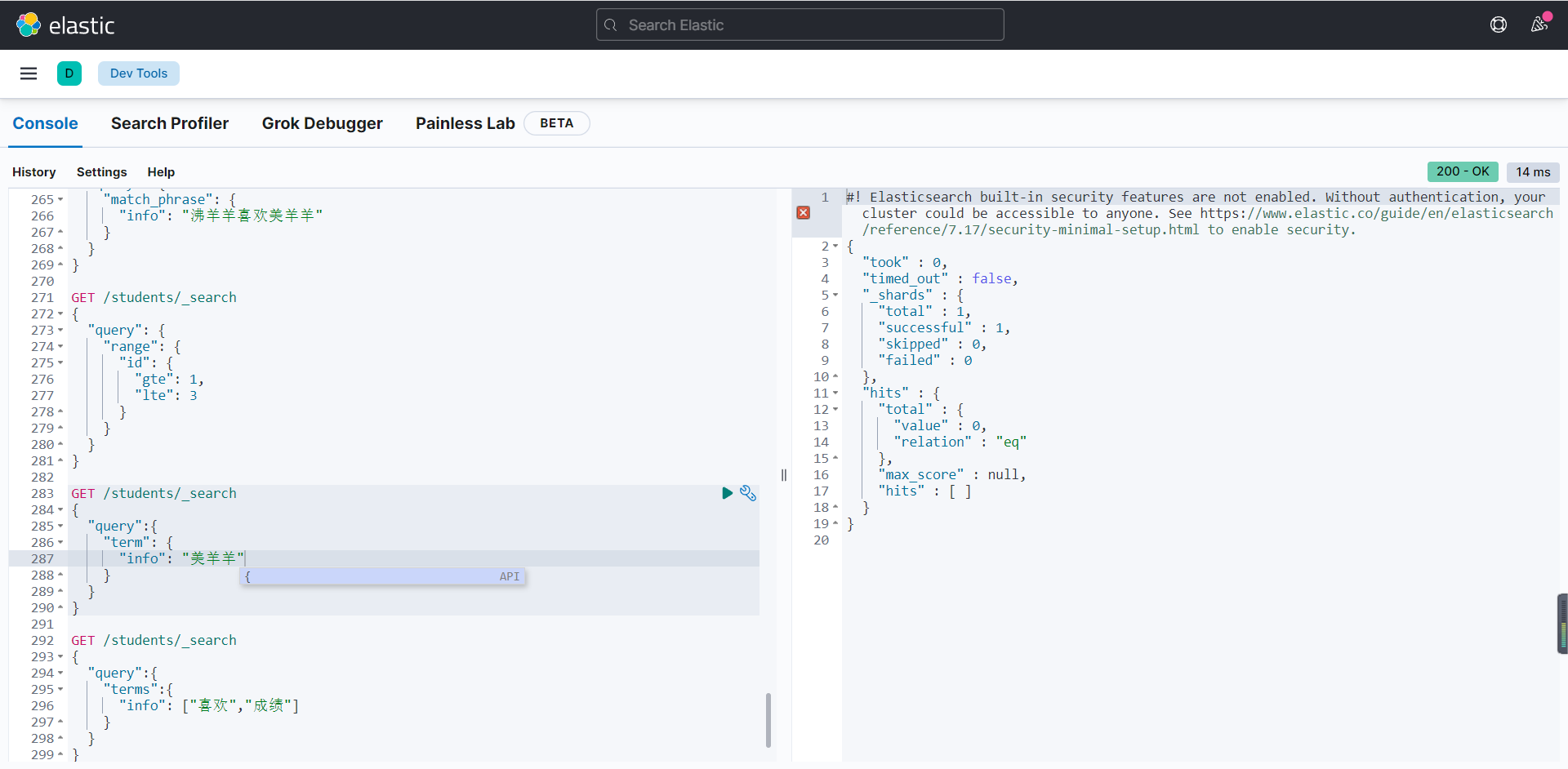This screenshot has width=1568, height=769.
Task: Collapse the term fold at line 286
Action: [x=60, y=542]
